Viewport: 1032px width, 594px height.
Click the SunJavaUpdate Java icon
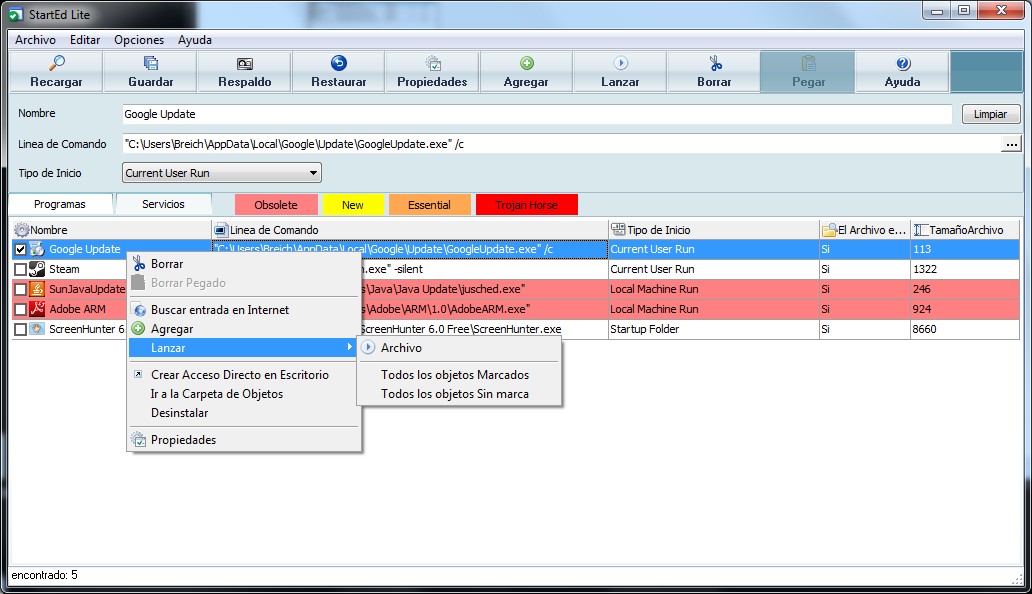(x=38, y=289)
